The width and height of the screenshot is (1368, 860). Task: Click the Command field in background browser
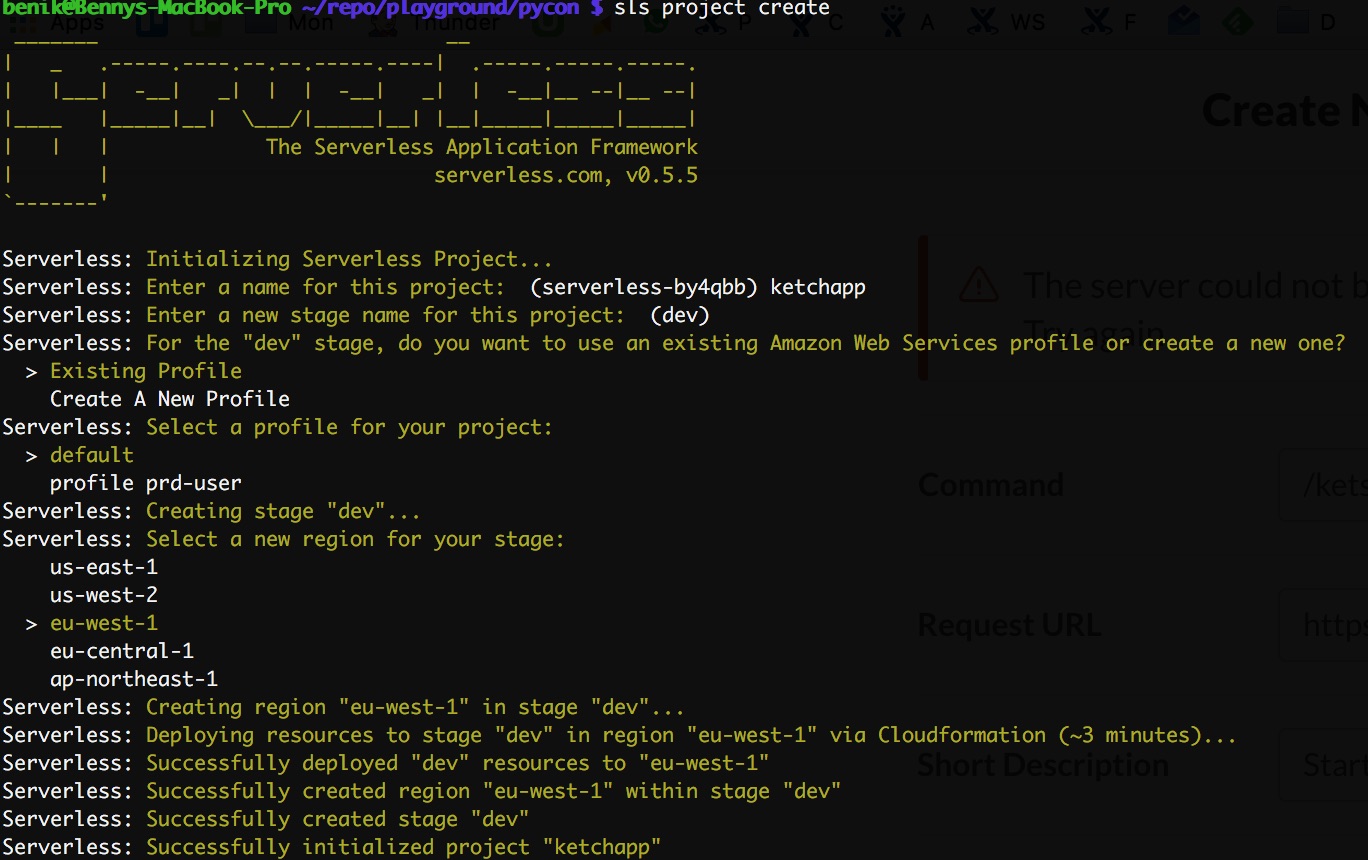click(1324, 486)
